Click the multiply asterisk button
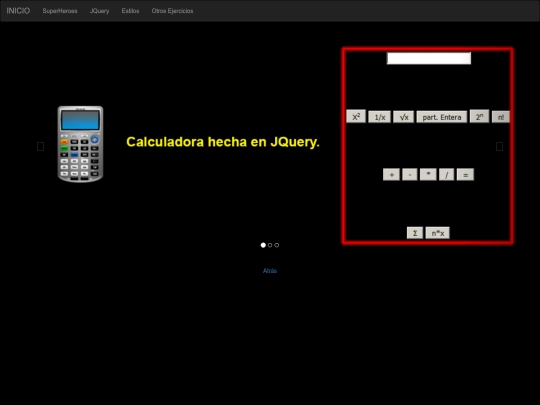Screen dimensions: 540x405 click(x=428, y=175)
